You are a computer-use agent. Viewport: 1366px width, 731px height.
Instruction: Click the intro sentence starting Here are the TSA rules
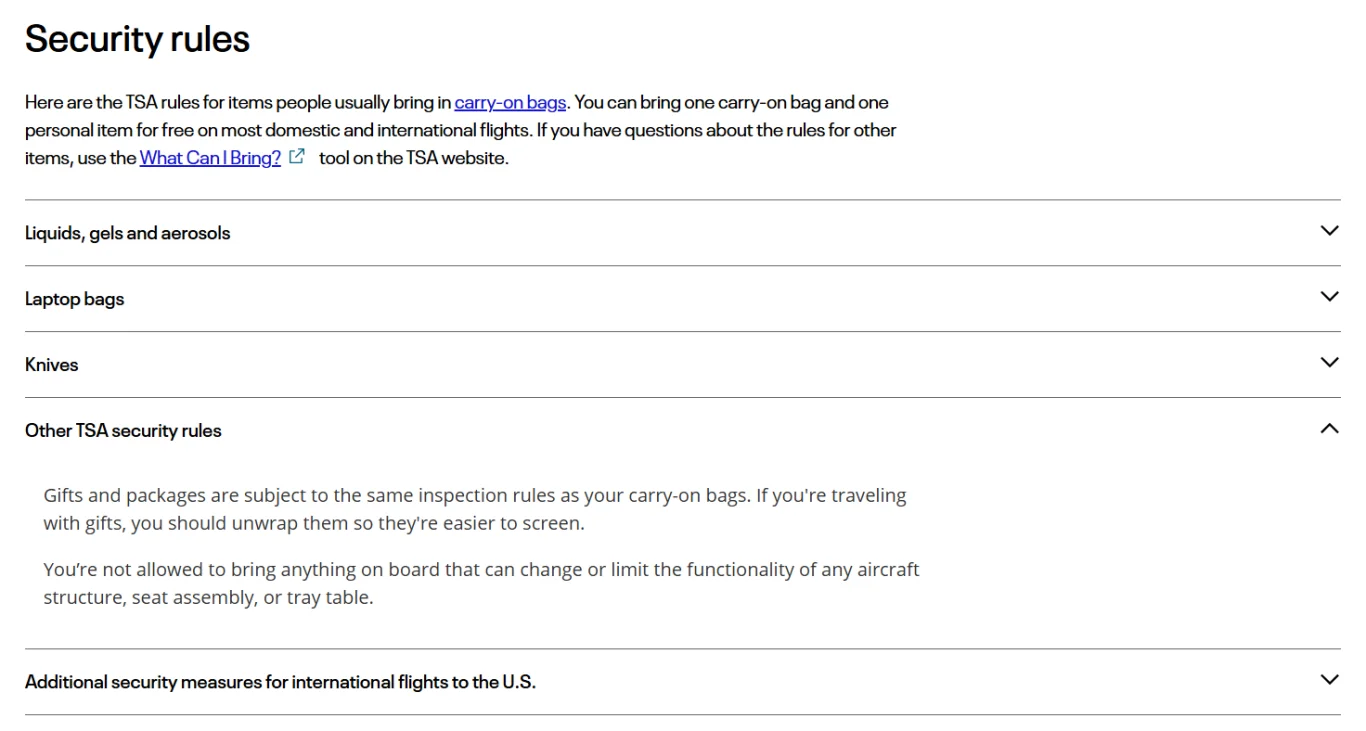(296, 102)
